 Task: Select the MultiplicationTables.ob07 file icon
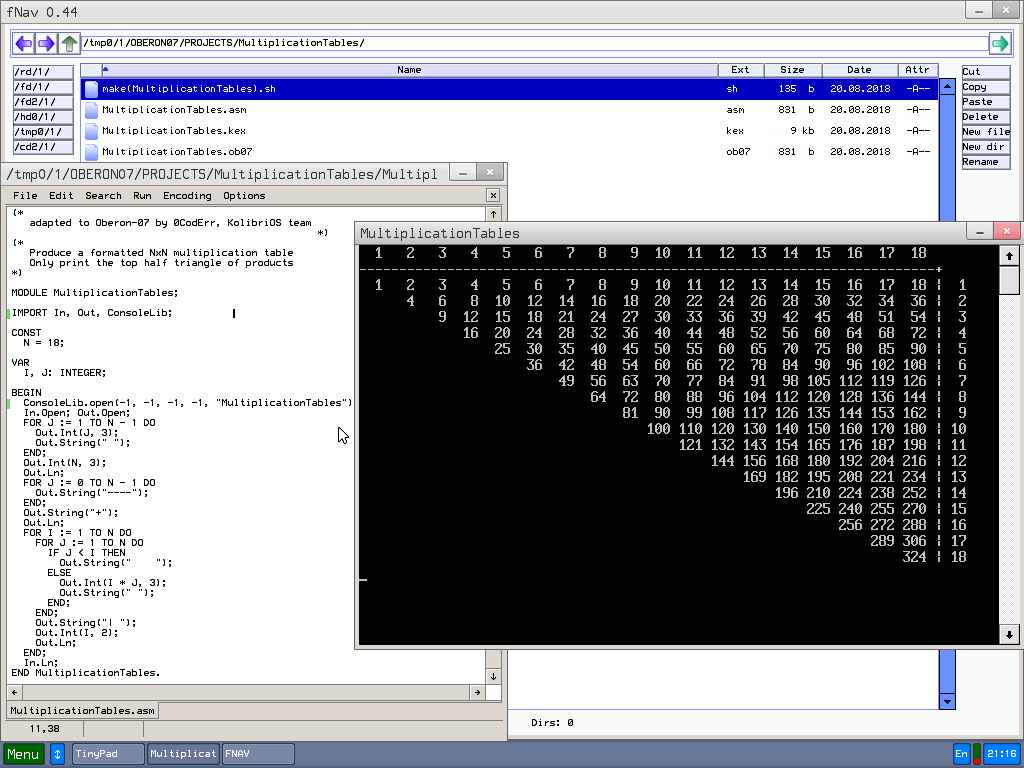pos(92,152)
